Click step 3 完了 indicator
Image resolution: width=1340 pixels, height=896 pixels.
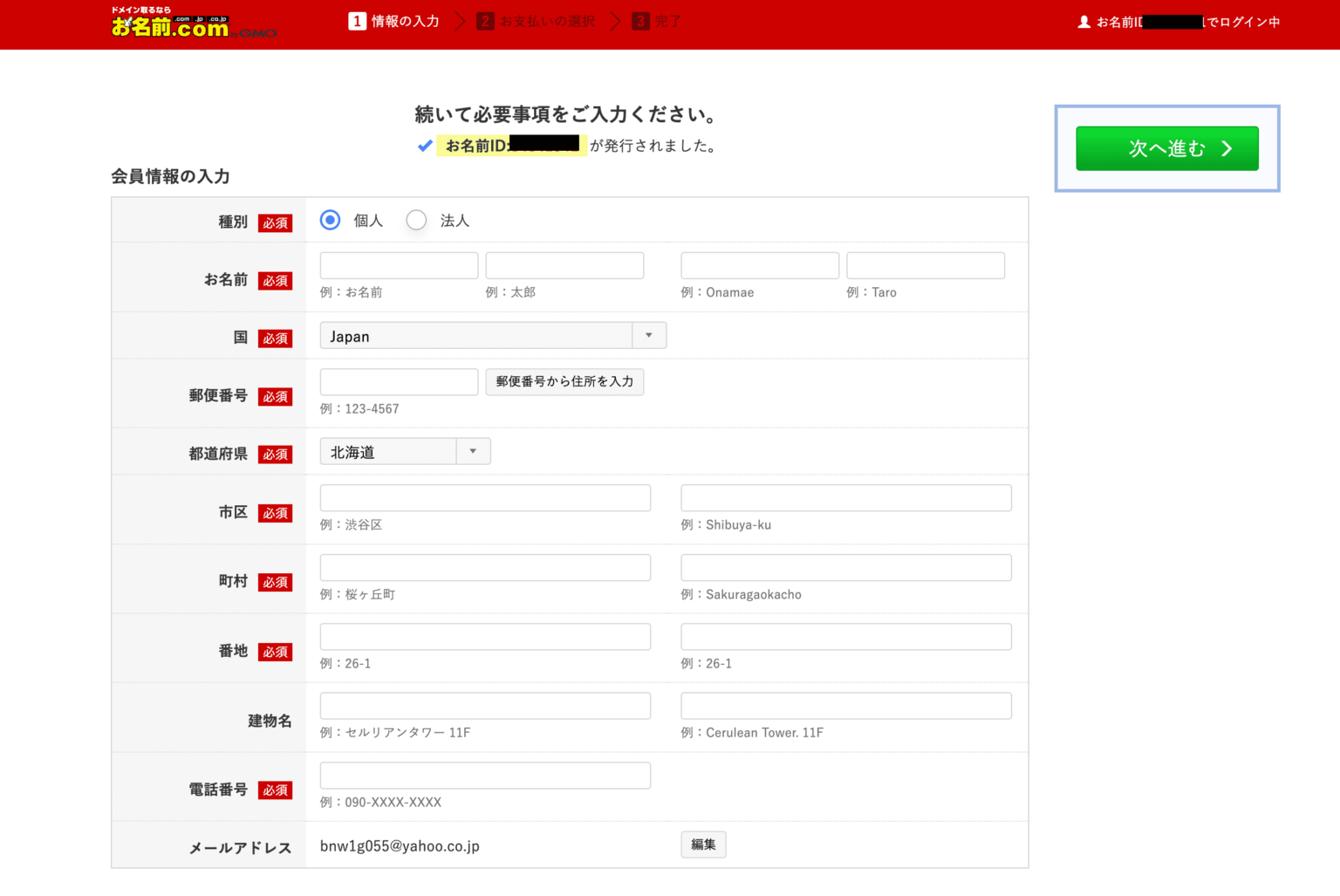pos(656,20)
